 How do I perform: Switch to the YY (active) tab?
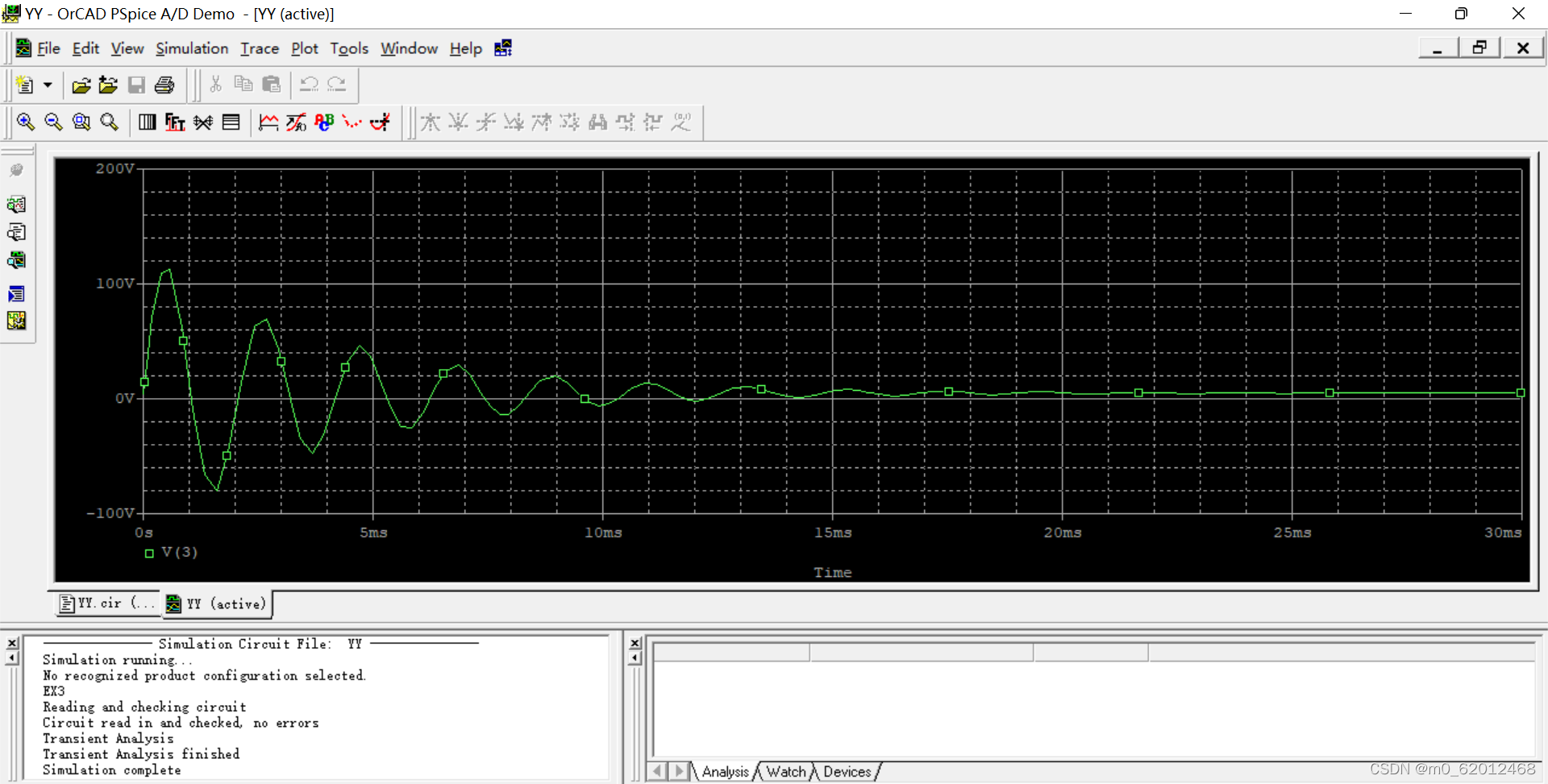[x=217, y=604]
